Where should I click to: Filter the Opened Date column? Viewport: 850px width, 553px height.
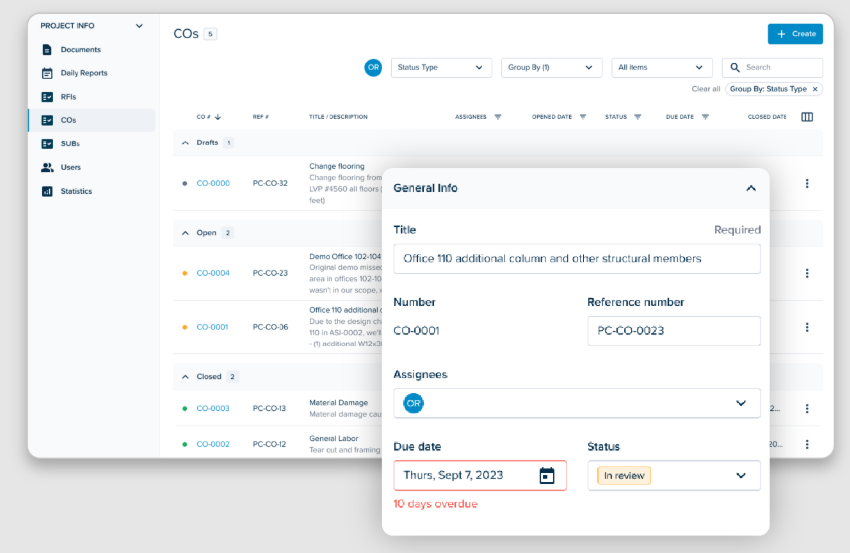coord(583,117)
